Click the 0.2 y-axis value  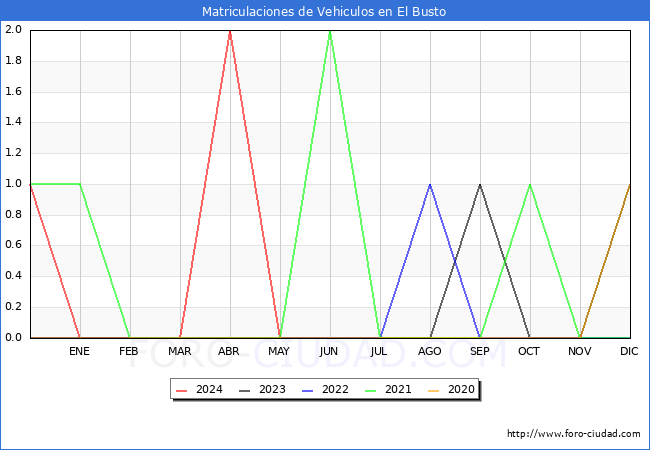[13, 307]
